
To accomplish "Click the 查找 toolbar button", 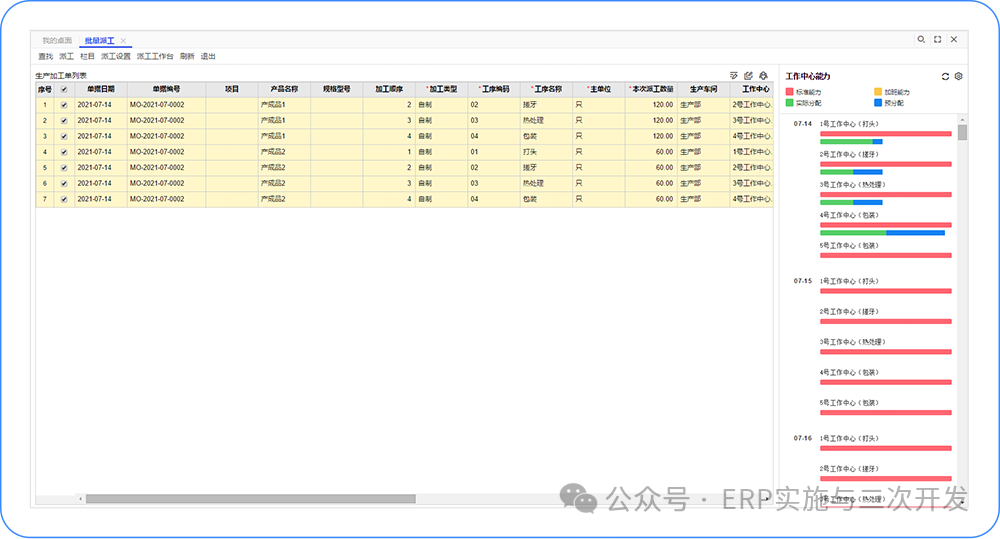I will 45,57.
